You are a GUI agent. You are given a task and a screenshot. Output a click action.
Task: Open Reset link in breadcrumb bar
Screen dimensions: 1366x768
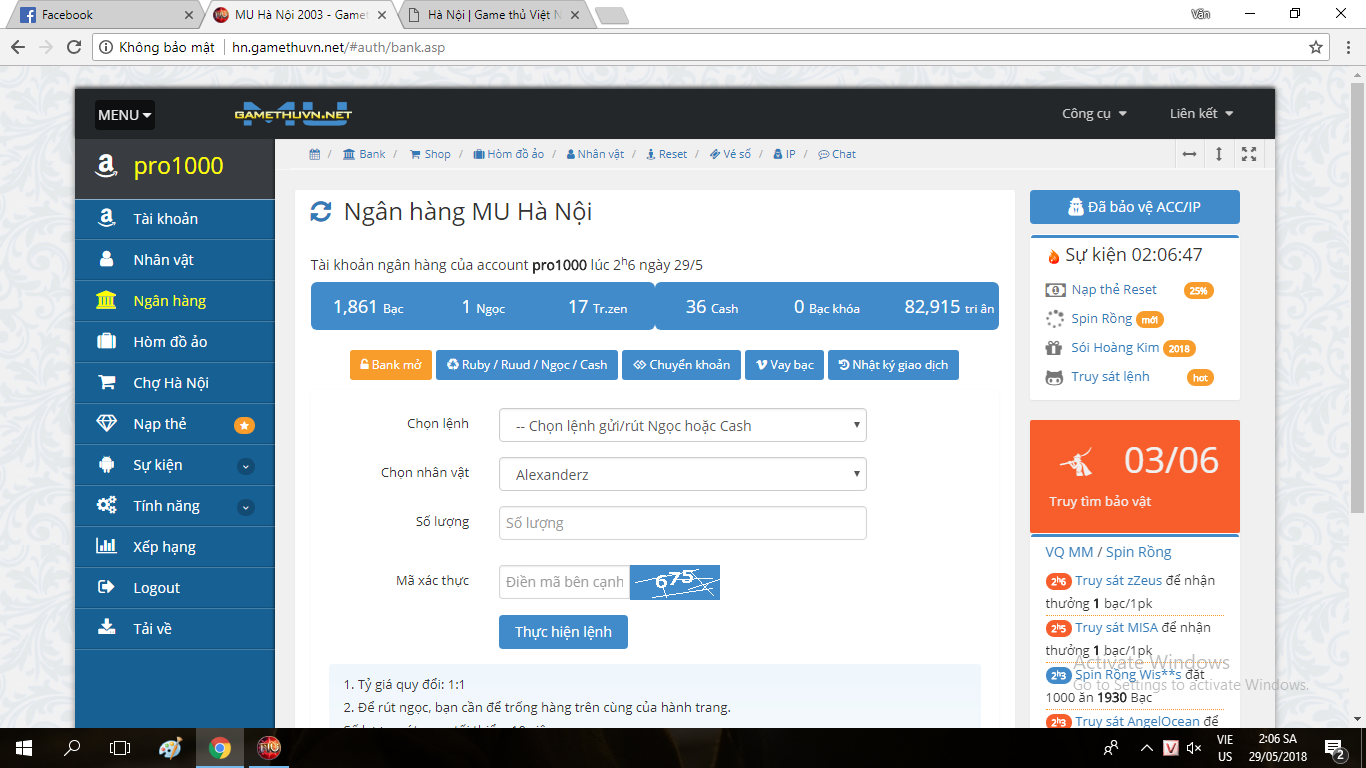666,154
